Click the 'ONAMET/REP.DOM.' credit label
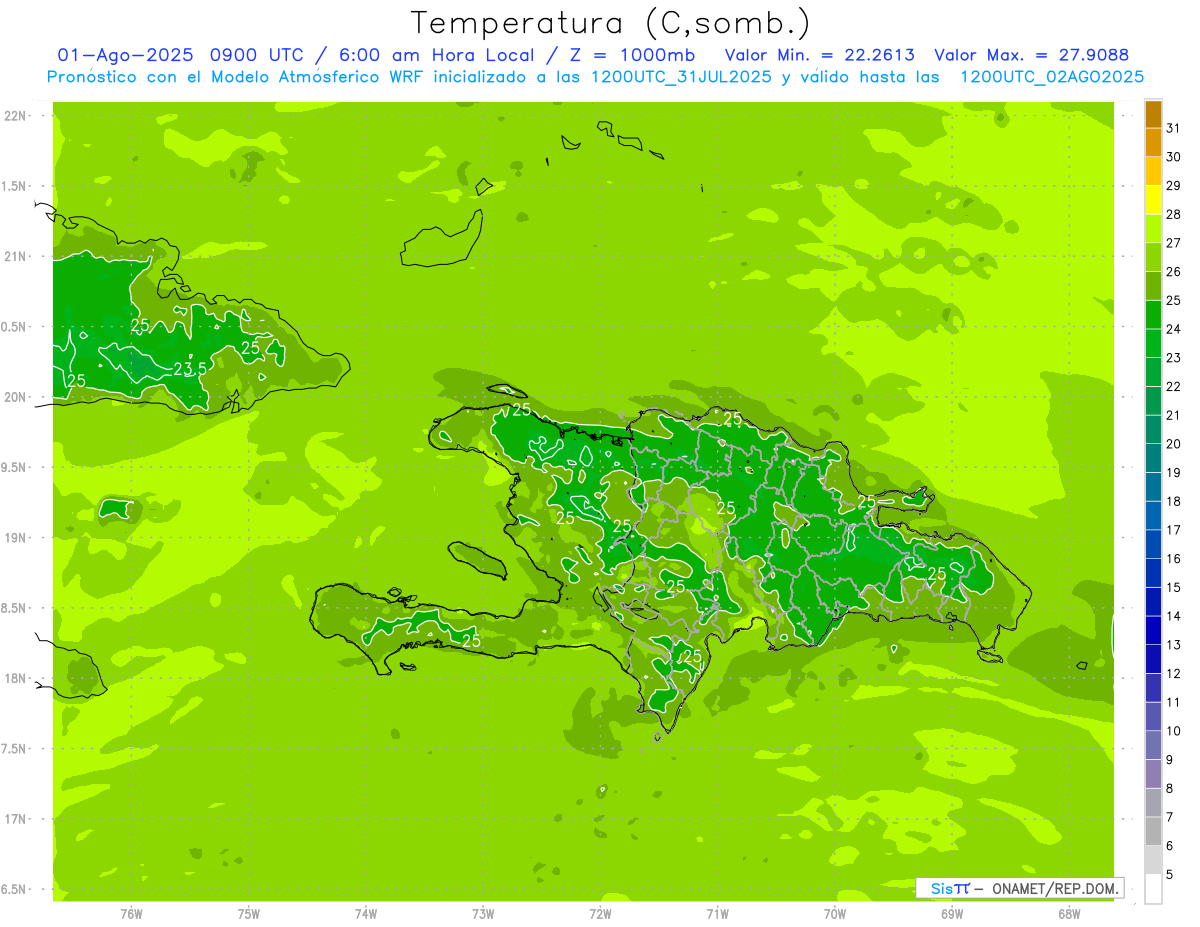Viewport: 1200px width, 927px height. (1056, 888)
